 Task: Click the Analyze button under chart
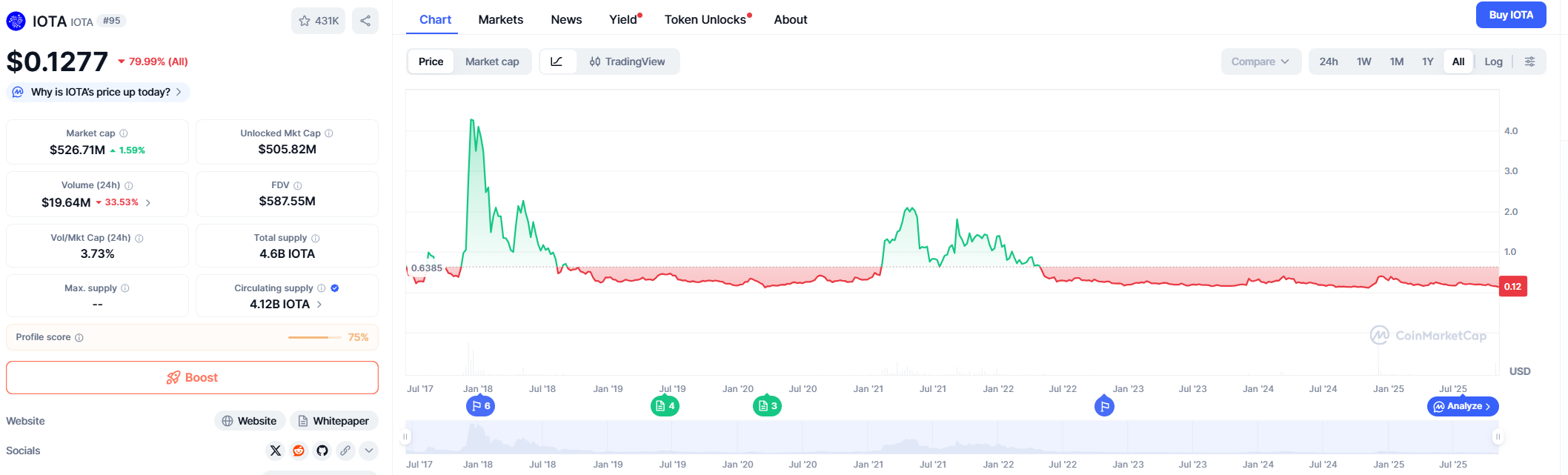click(1463, 406)
